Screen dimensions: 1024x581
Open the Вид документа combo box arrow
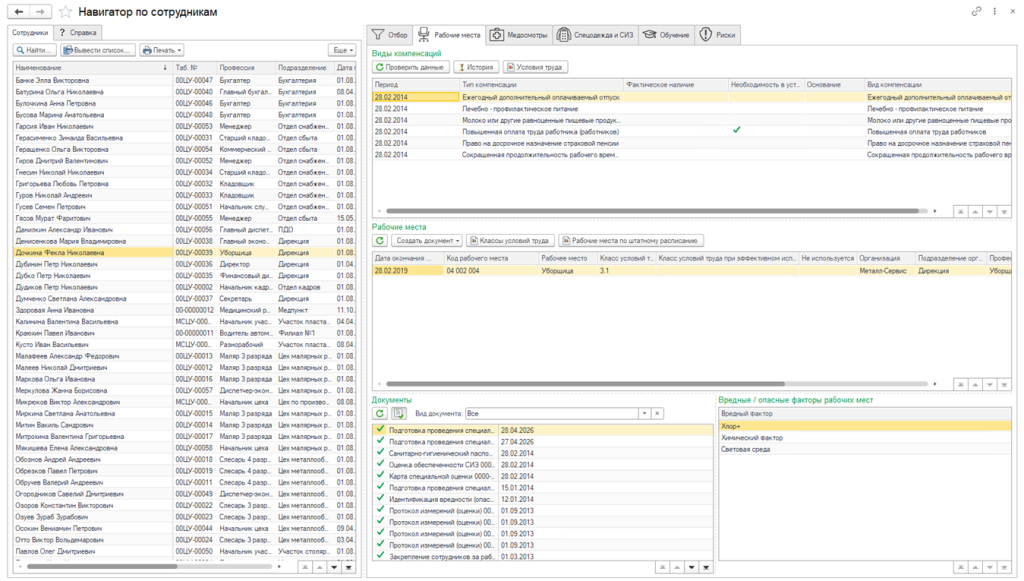(644, 413)
